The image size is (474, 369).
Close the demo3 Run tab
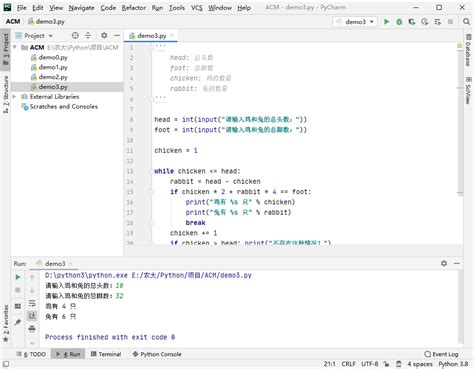coord(71,264)
